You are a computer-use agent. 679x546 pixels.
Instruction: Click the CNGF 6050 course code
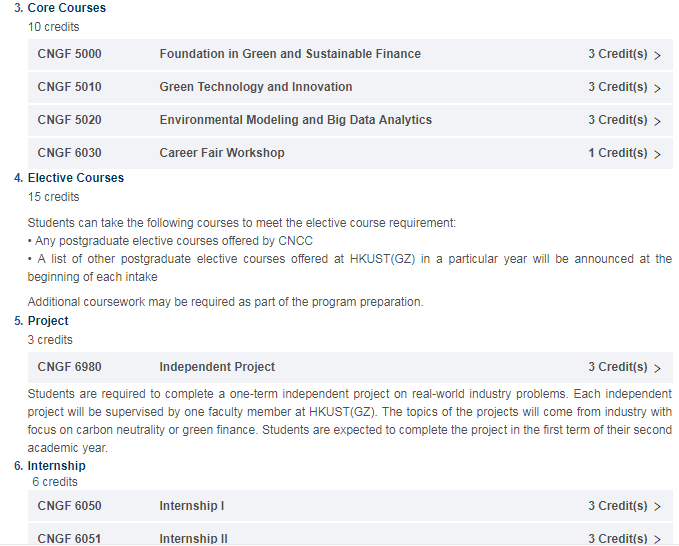(69, 506)
